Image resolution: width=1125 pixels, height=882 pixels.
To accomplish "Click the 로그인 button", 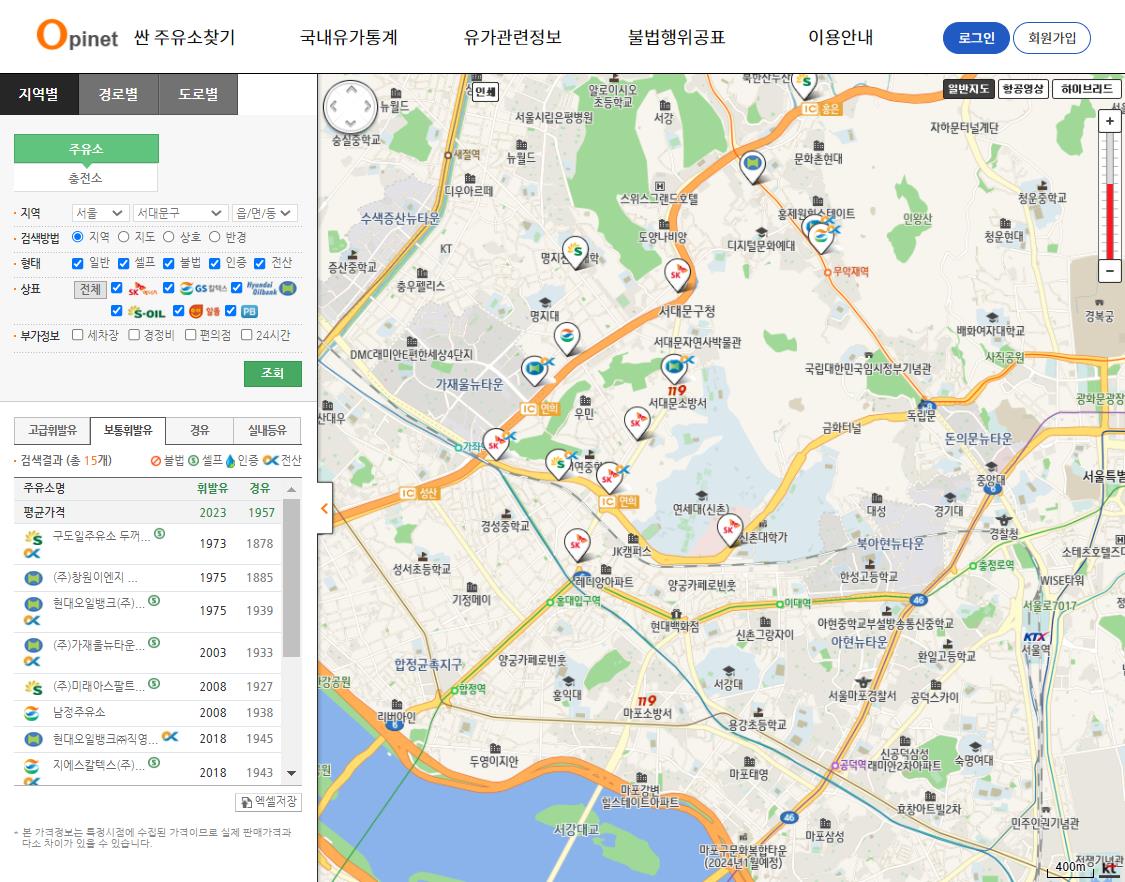I will click(976, 38).
